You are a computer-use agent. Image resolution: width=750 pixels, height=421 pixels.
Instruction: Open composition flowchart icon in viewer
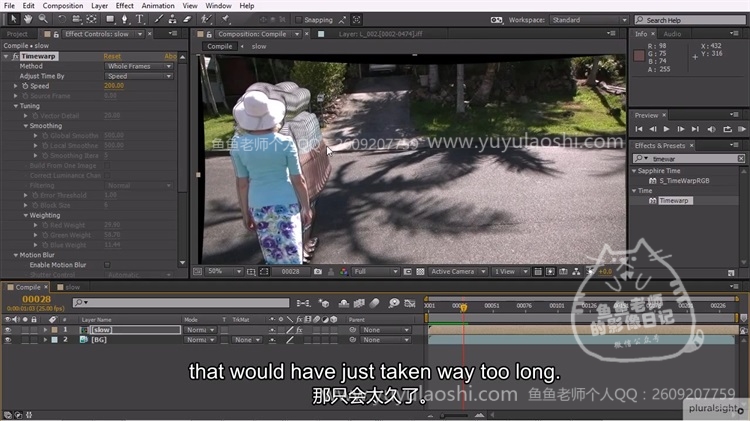(x=576, y=272)
